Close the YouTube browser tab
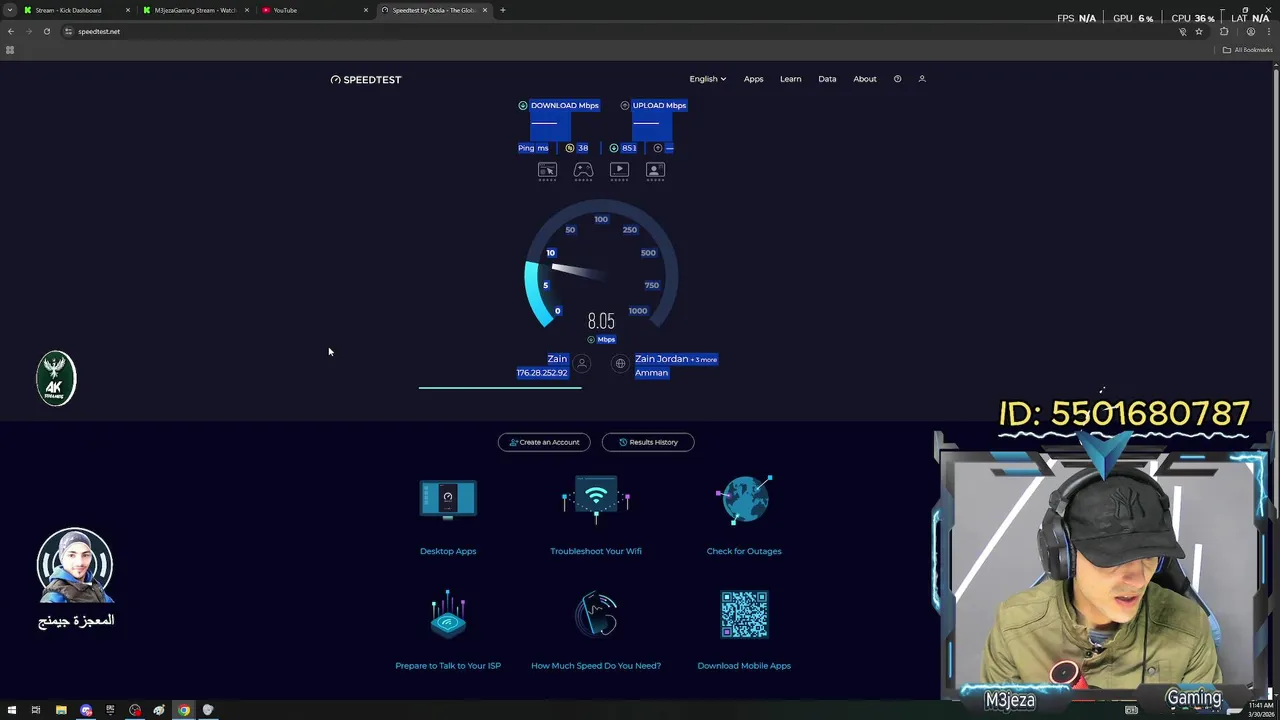1280x720 pixels. point(365,10)
